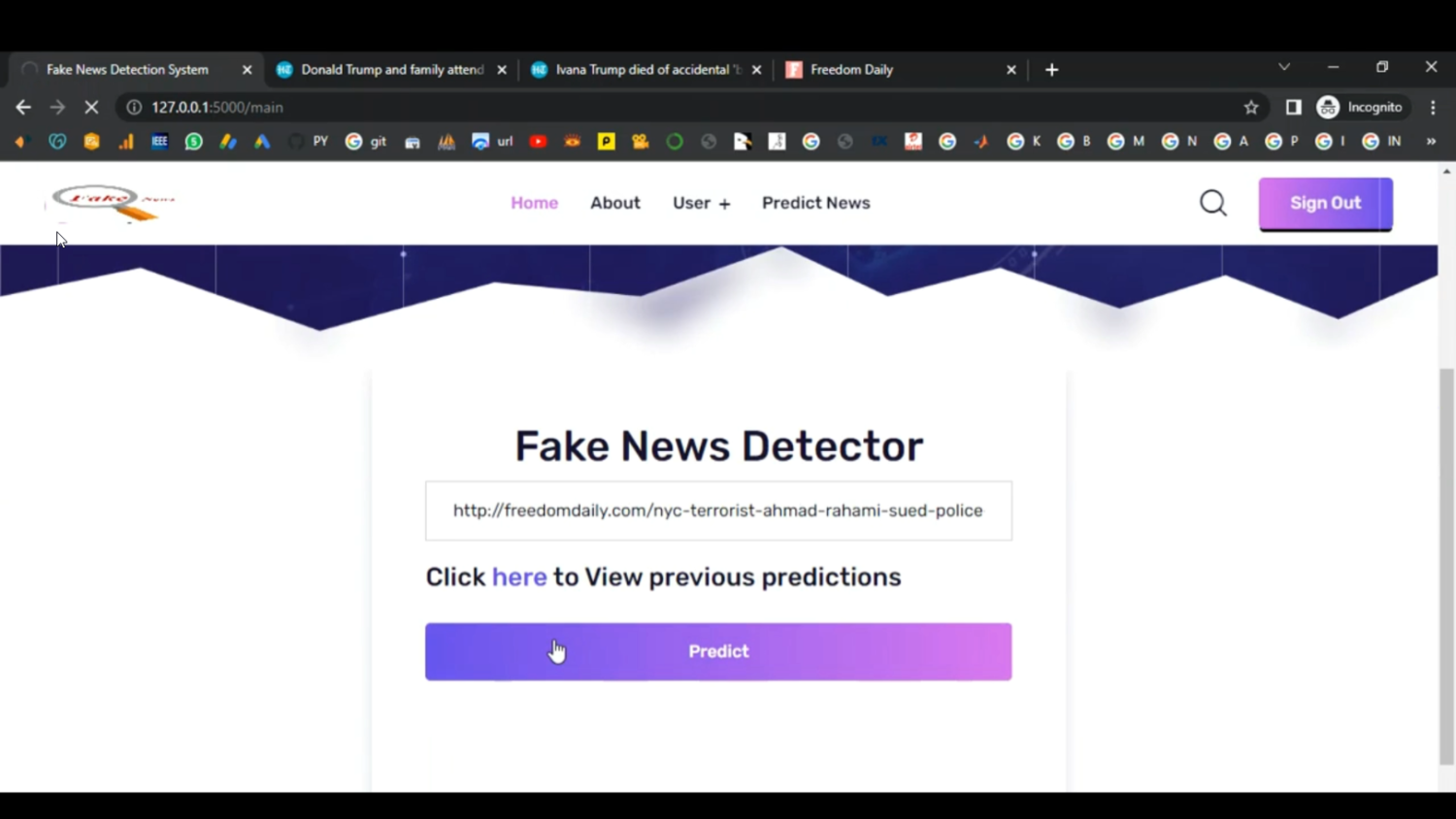Click the Predict button
This screenshot has width=1456, height=819.
pos(718,651)
